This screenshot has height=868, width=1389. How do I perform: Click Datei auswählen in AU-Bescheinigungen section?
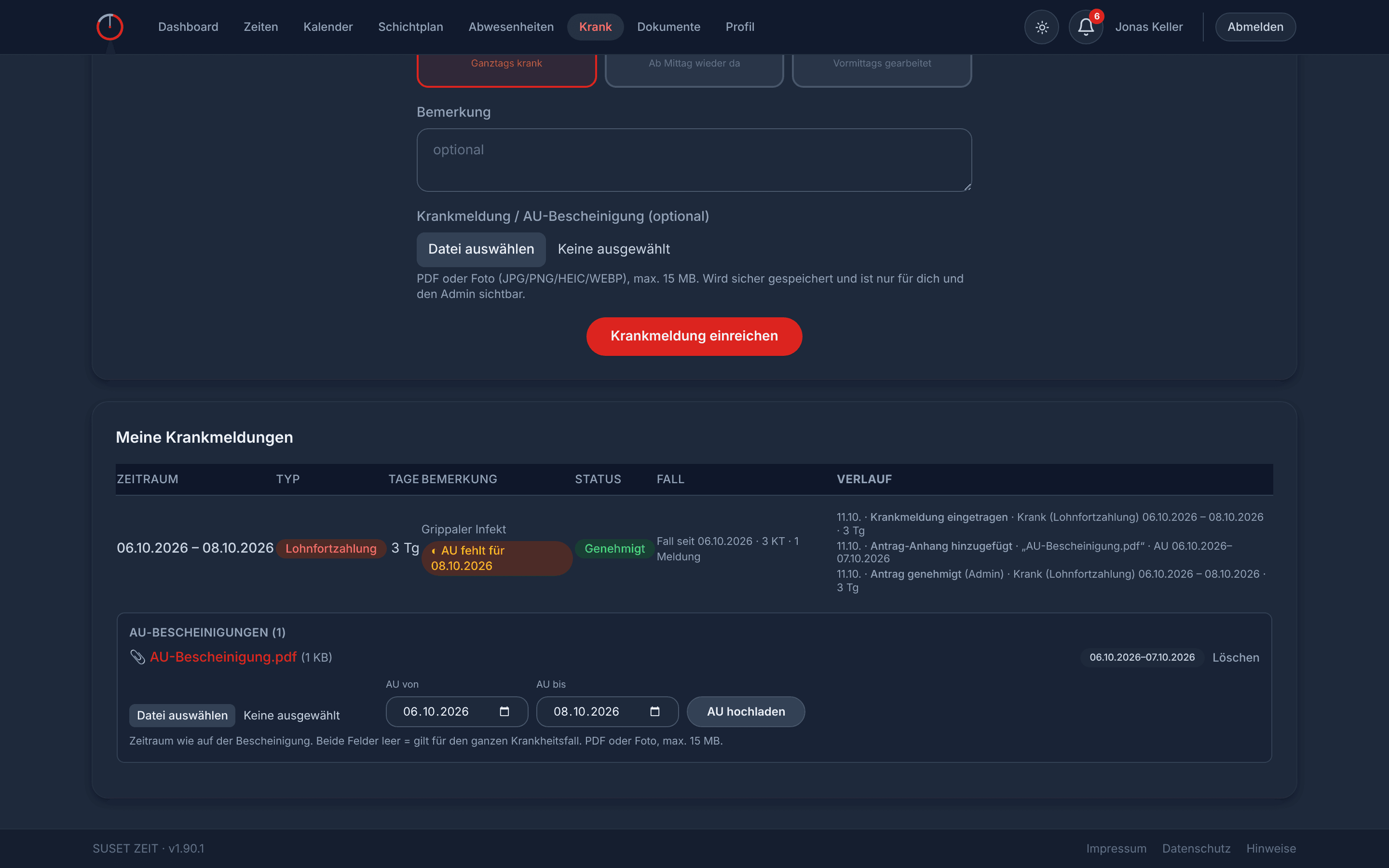pos(182,715)
